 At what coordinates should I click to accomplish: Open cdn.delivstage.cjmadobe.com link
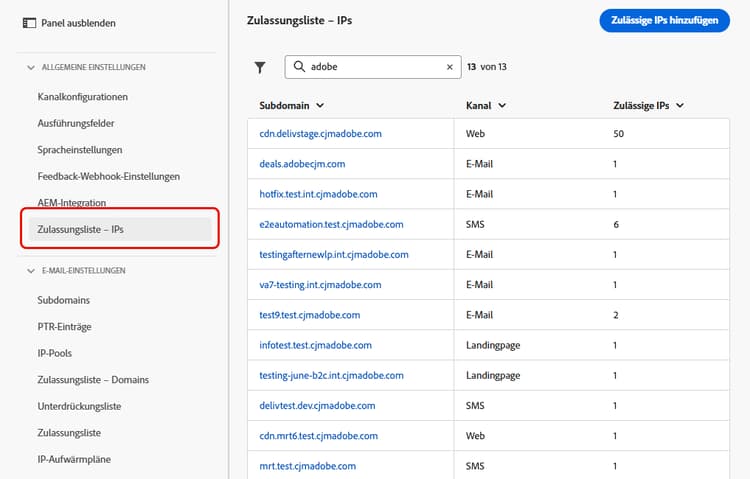(x=320, y=134)
